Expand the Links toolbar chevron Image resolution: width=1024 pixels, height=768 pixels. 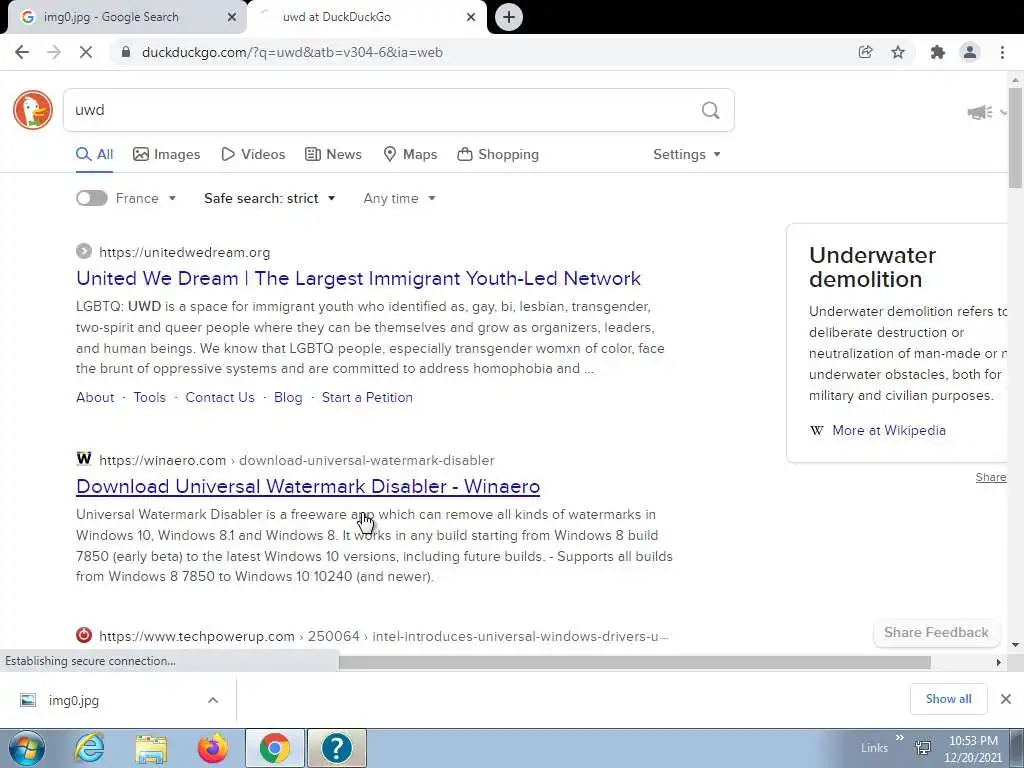tap(899, 738)
